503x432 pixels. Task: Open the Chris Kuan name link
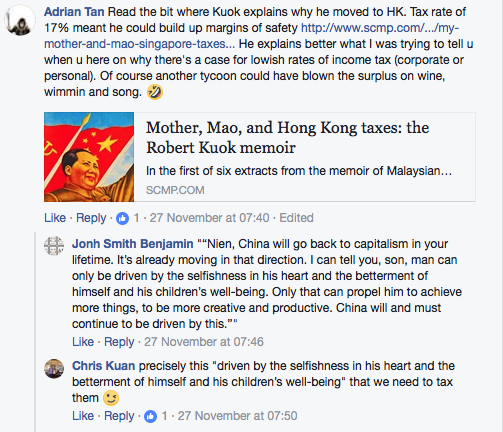[104, 366]
